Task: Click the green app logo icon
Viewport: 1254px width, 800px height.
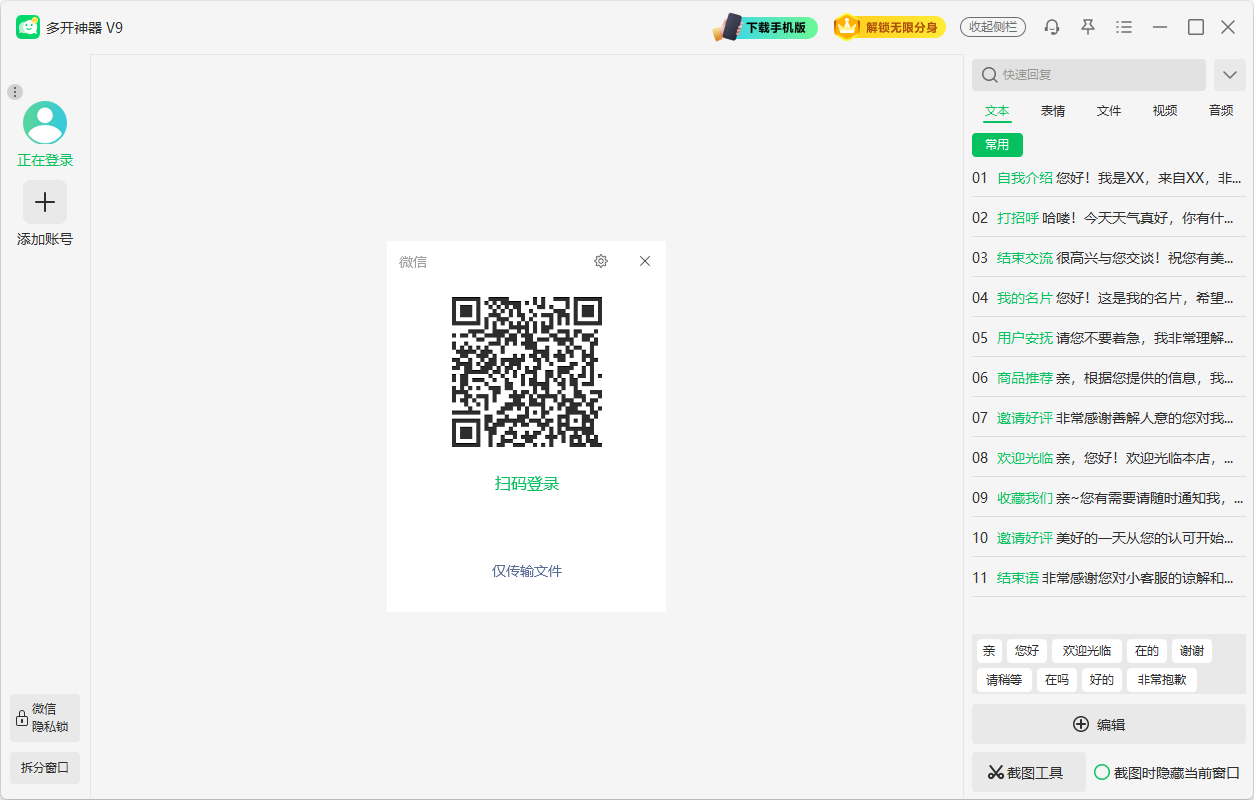Action: [26, 26]
